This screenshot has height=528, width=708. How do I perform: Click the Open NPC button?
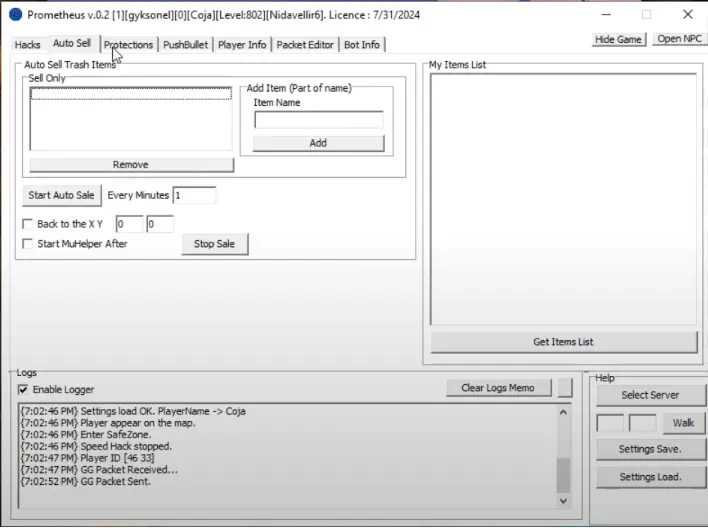click(x=680, y=39)
